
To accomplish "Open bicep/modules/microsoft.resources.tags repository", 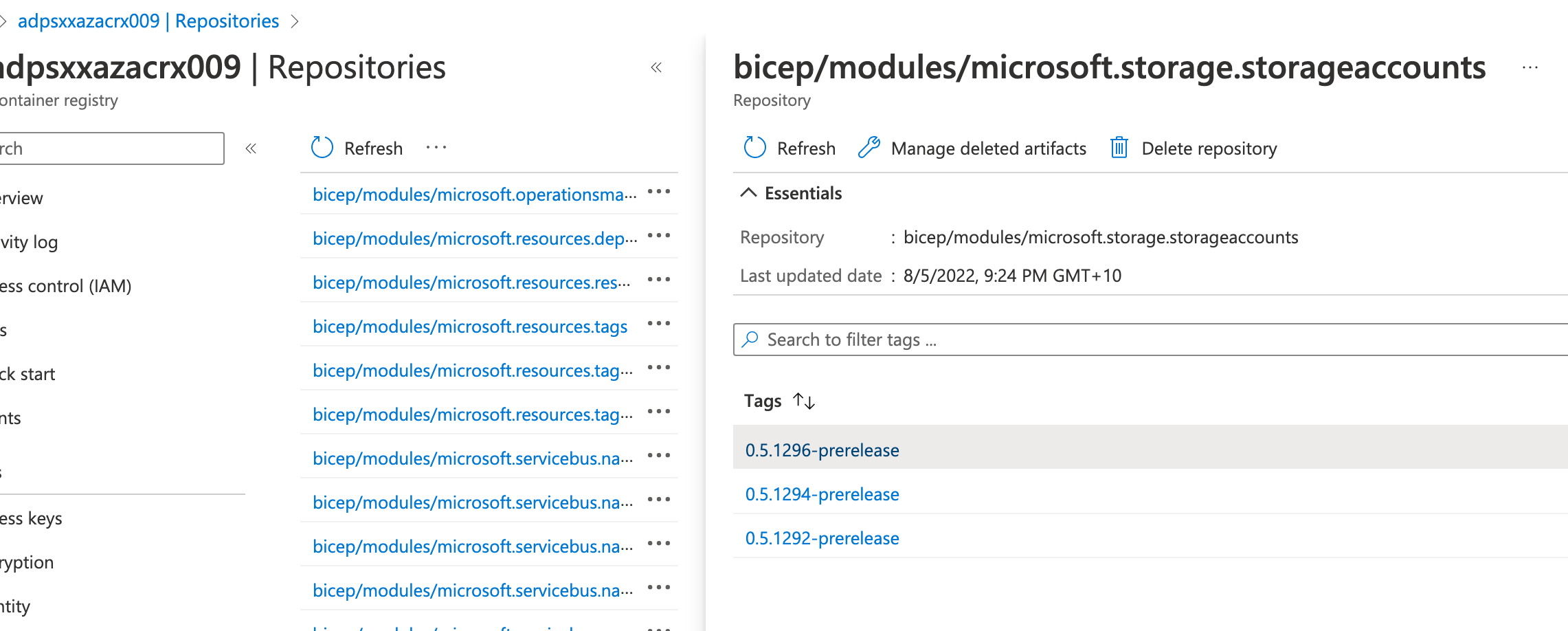I will pos(470,326).
